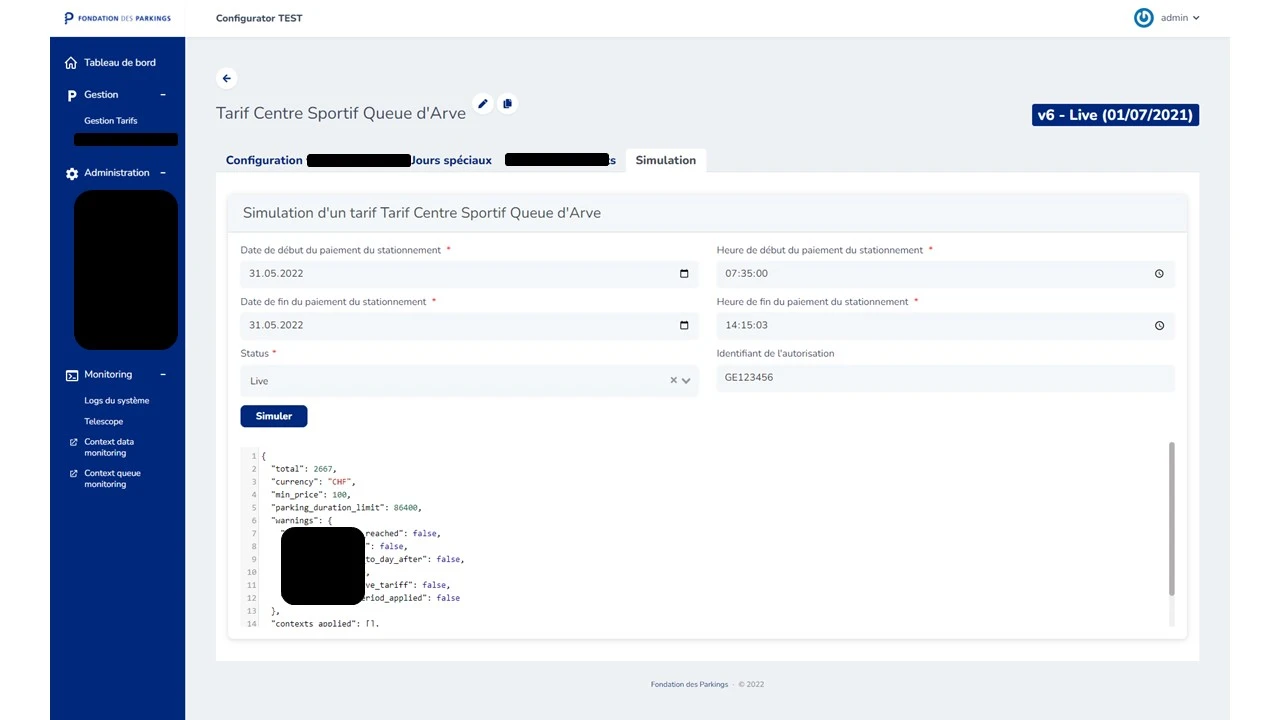The height and width of the screenshot is (720, 1280).
Task: Click the pencil edit icon beside tariff title
Action: pyautogui.click(x=483, y=104)
